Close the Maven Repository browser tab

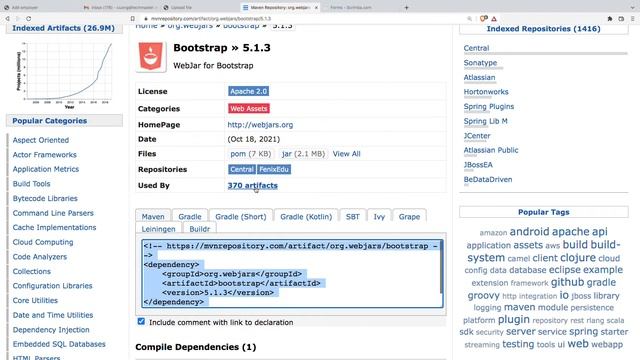coord(316,7)
